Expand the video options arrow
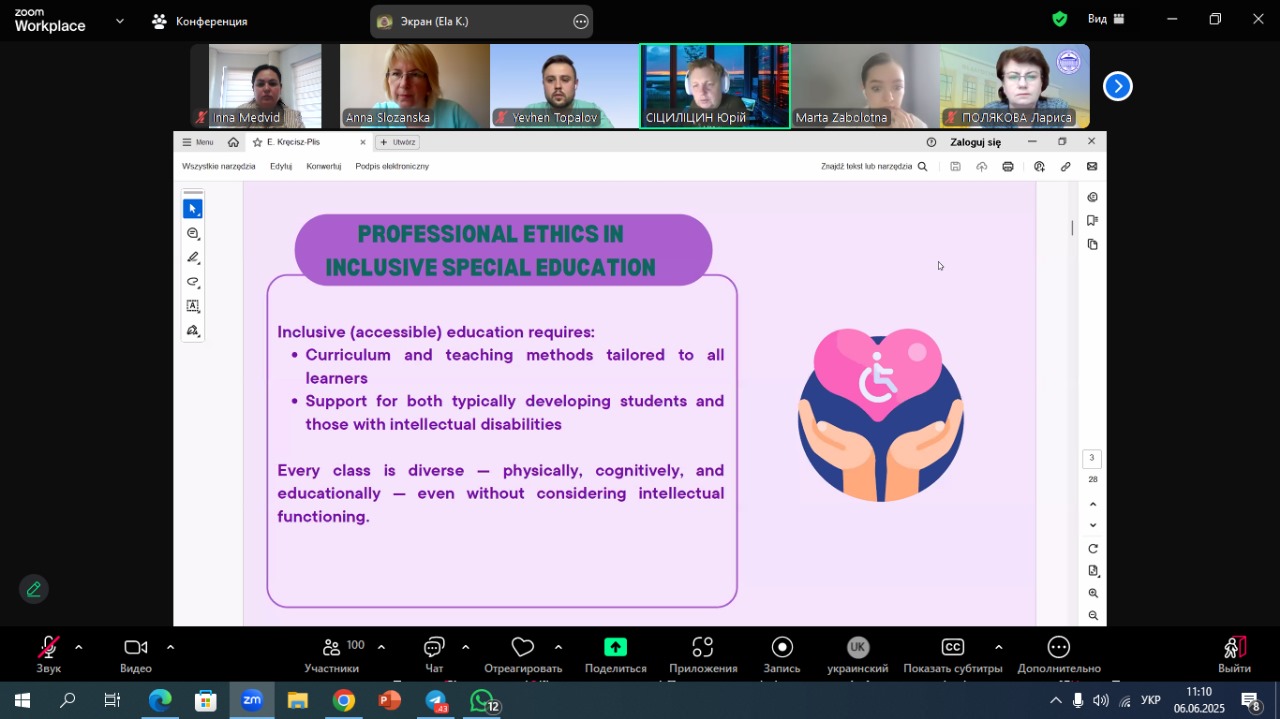This screenshot has height=719, width=1280. (170, 647)
